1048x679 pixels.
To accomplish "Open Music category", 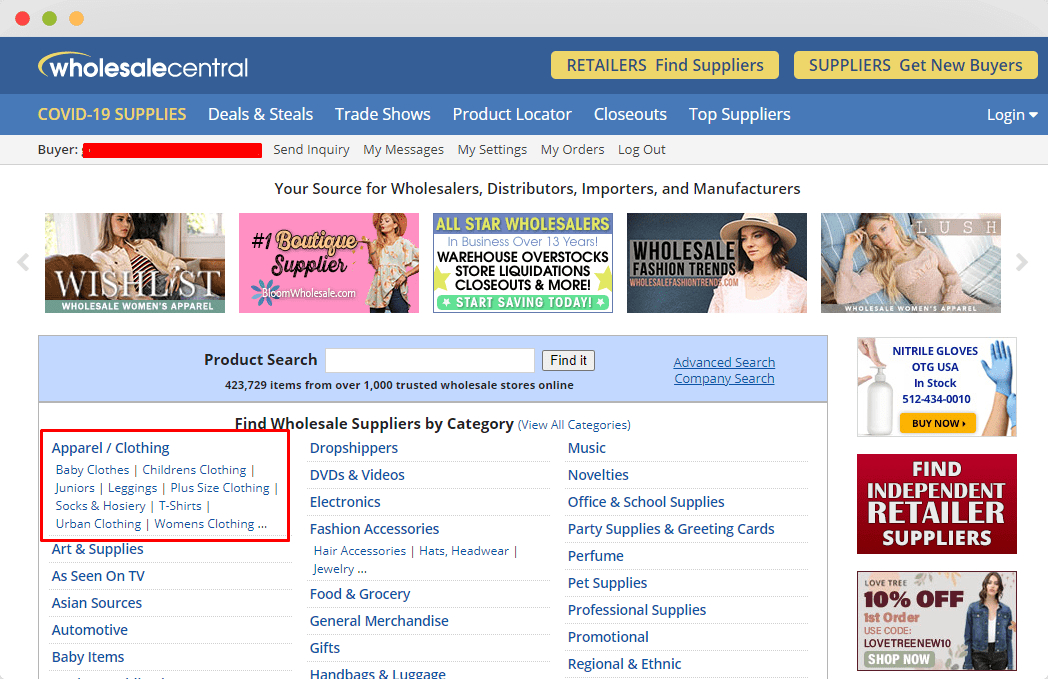I will tap(587, 448).
